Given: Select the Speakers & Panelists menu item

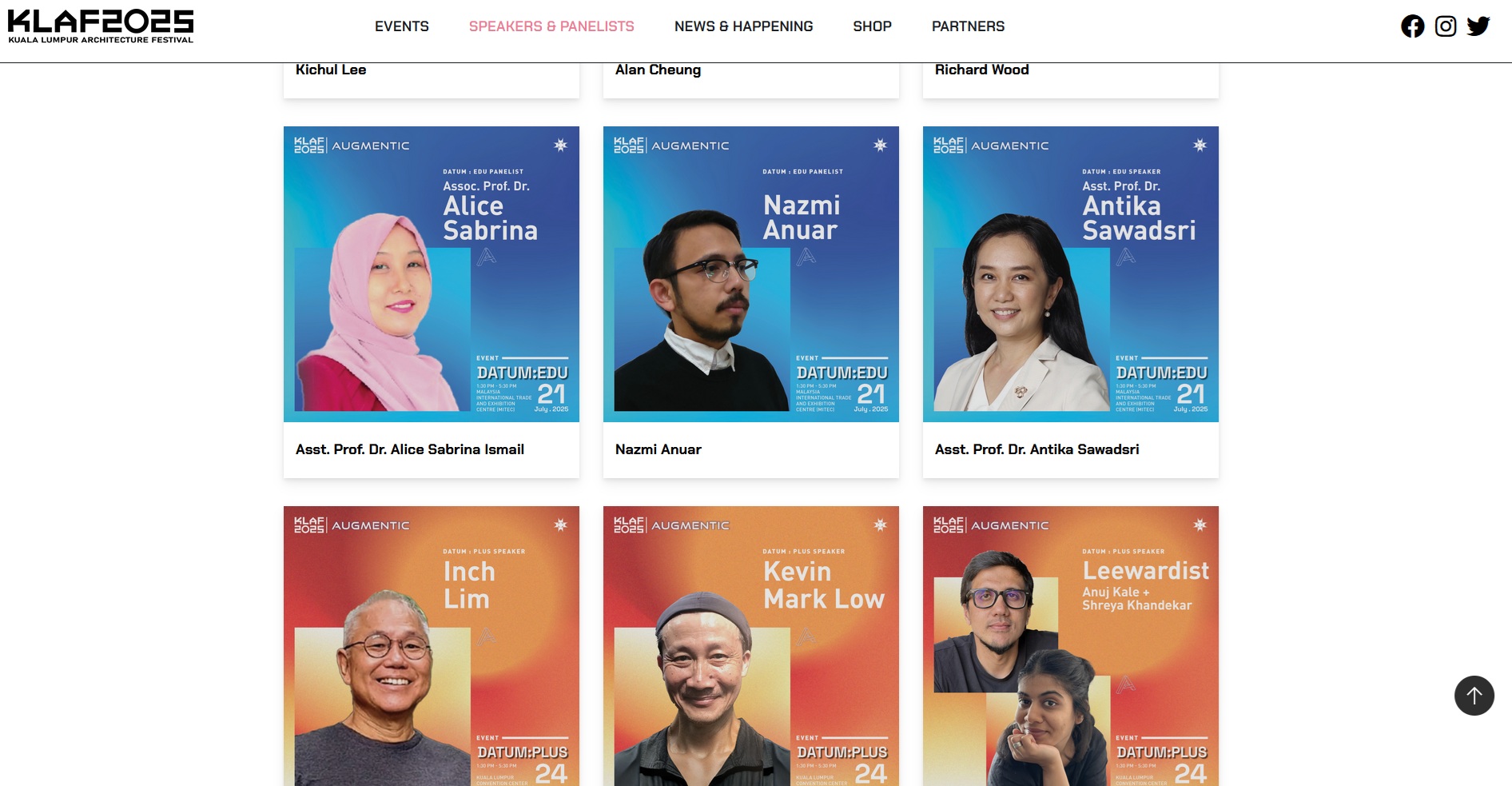Looking at the screenshot, I should point(551,26).
